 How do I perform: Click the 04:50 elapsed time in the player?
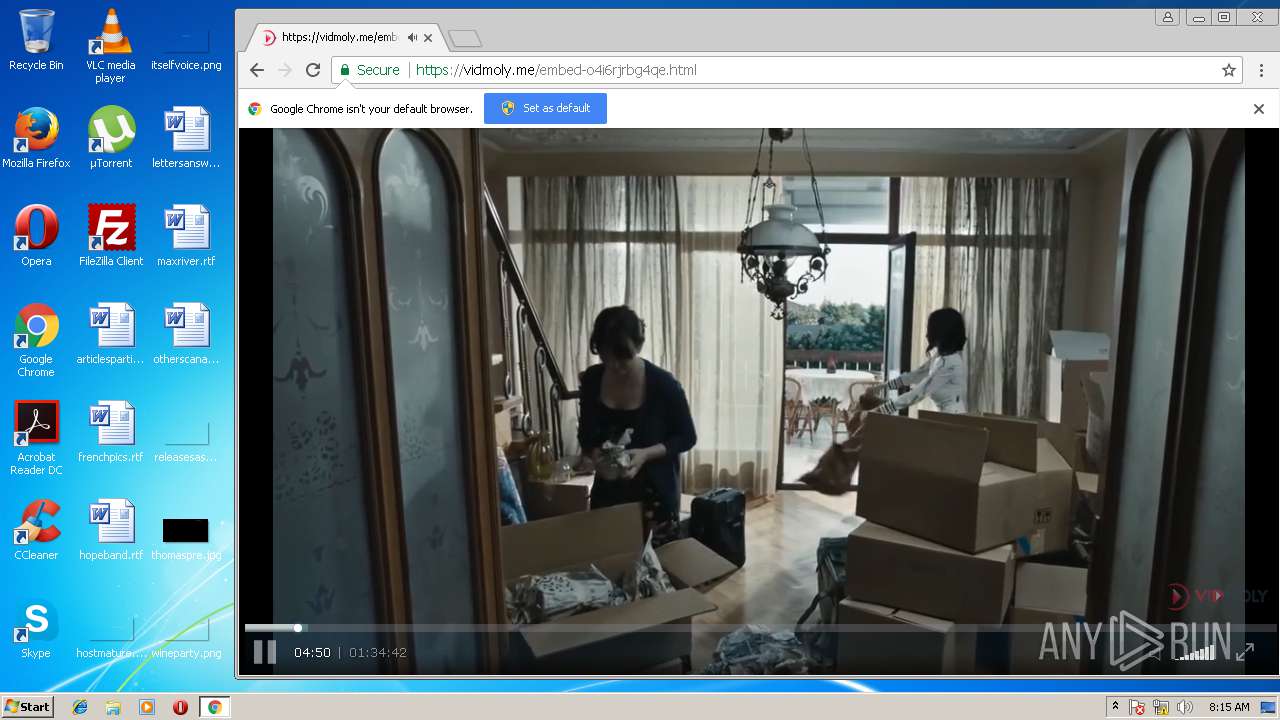click(312, 652)
